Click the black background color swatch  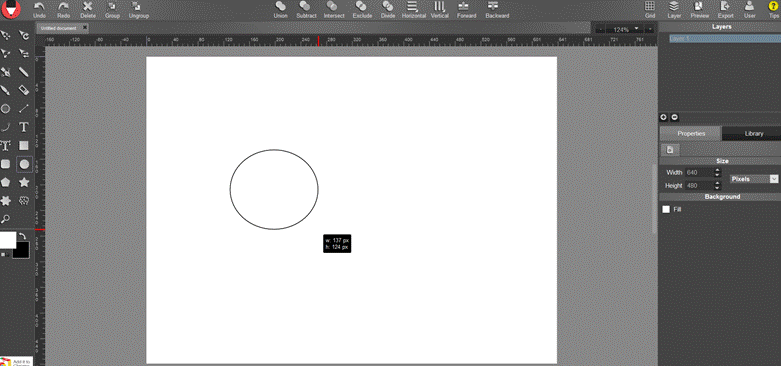(x=21, y=250)
